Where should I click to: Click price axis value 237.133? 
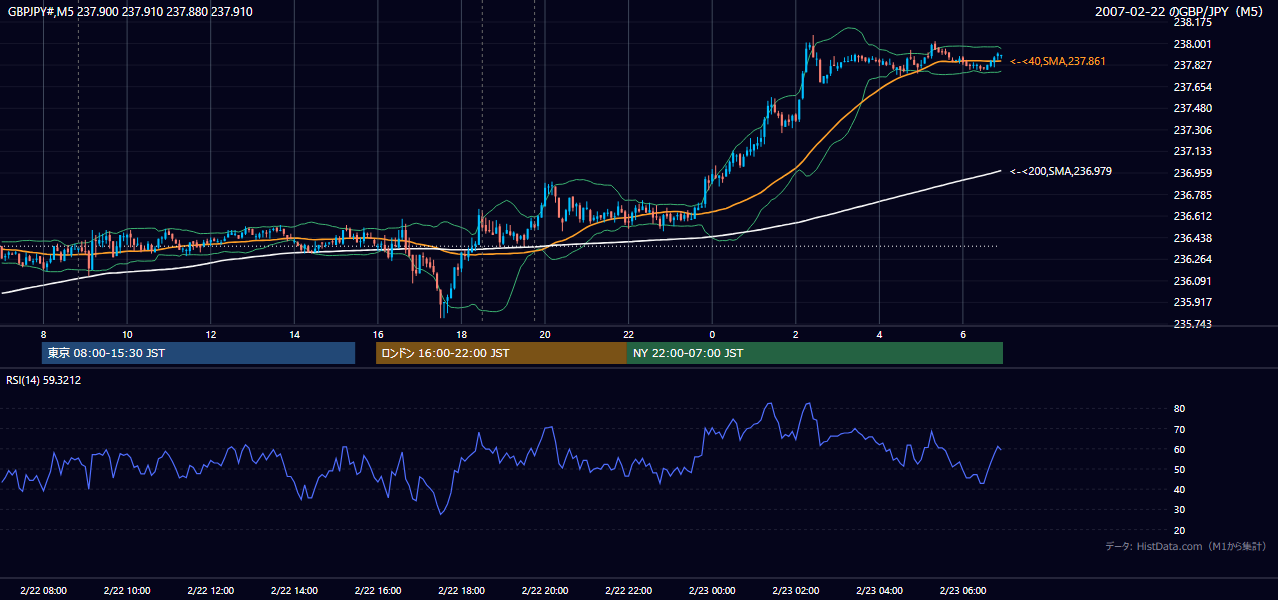1193,151
